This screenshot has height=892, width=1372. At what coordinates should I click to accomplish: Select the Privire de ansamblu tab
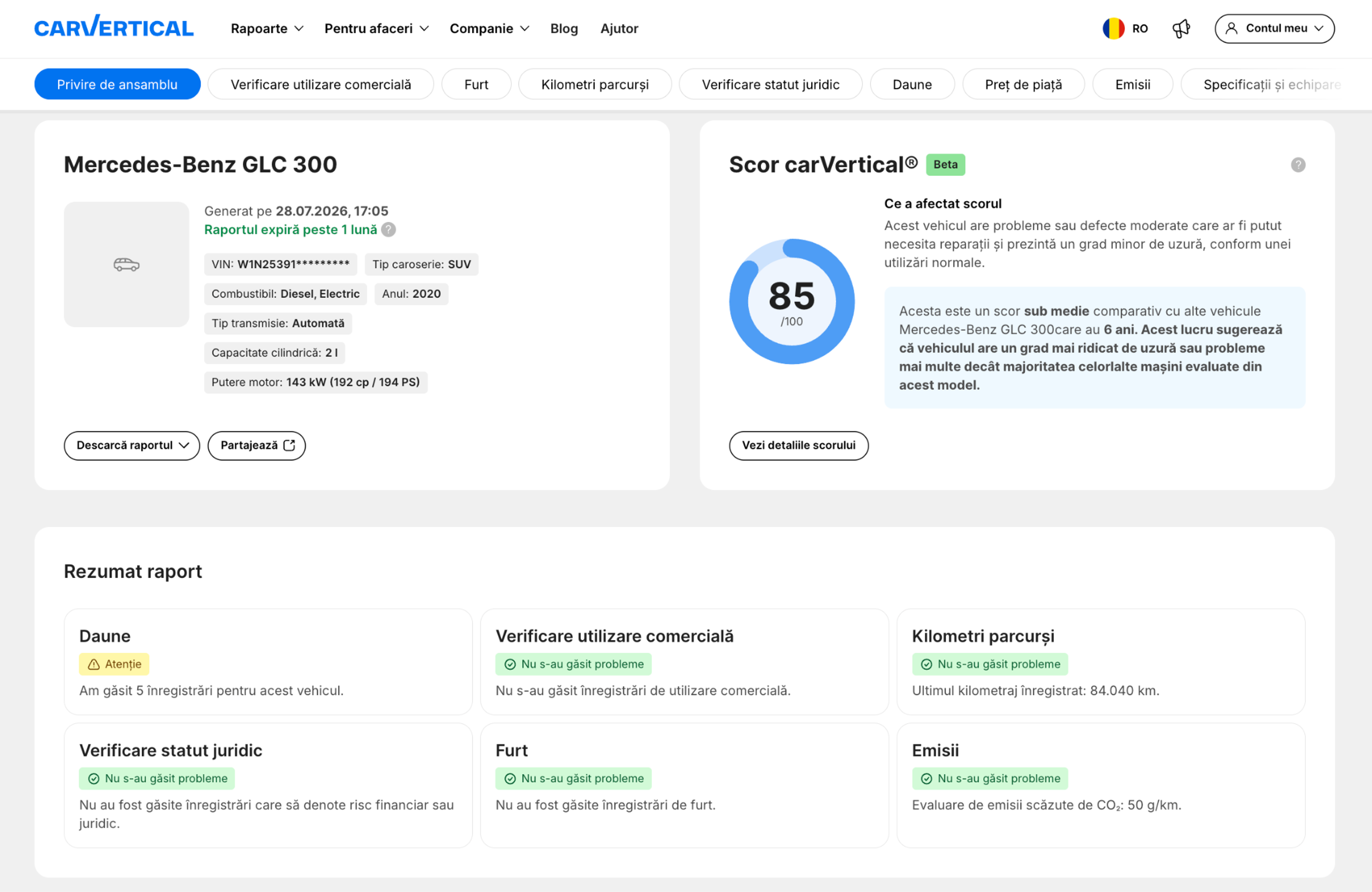(x=118, y=84)
